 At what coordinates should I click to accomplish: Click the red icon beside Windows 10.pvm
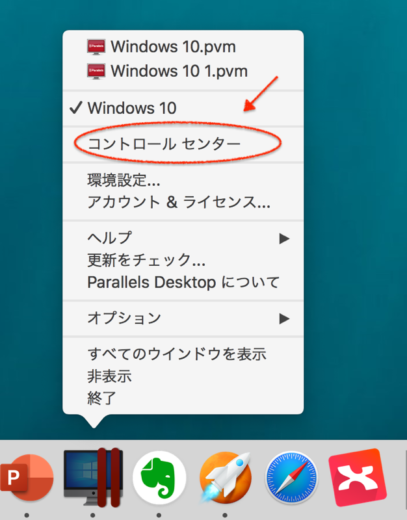(96, 47)
